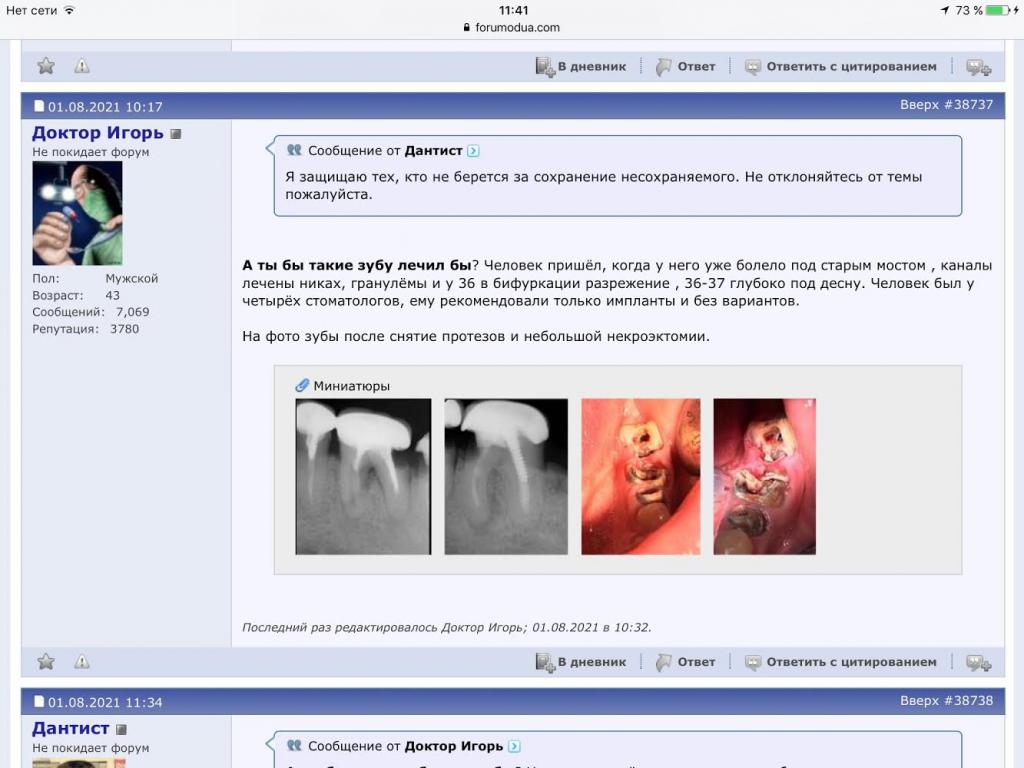1024x768 pixels.
Task: Click 'Ответ' button under Доктор Игорь's post
Action: pyautogui.click(x=686, y=662)
